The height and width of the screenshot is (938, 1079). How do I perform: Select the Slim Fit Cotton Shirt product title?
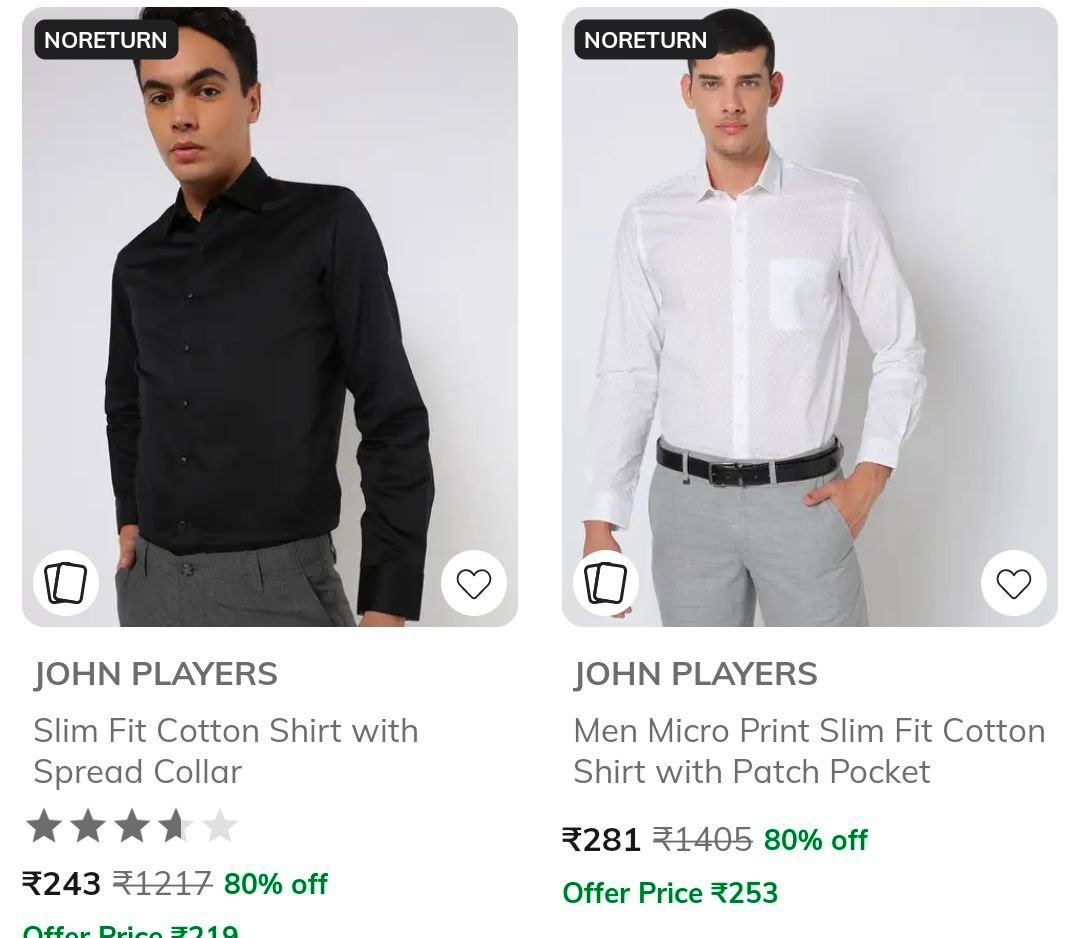pos(226,751)
